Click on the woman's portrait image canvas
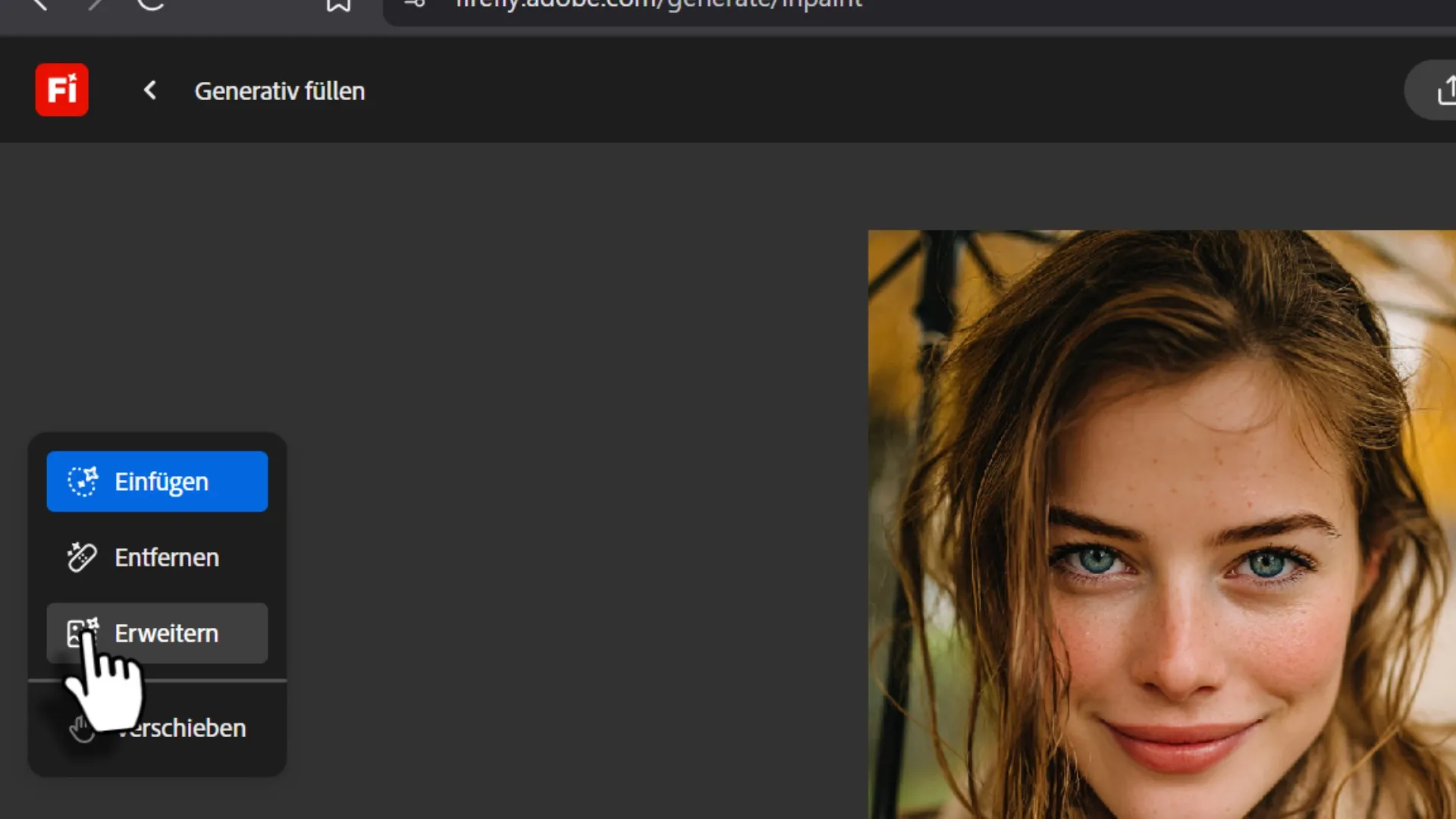Screen dimensions: 1456x819 tap(1168, 531)
